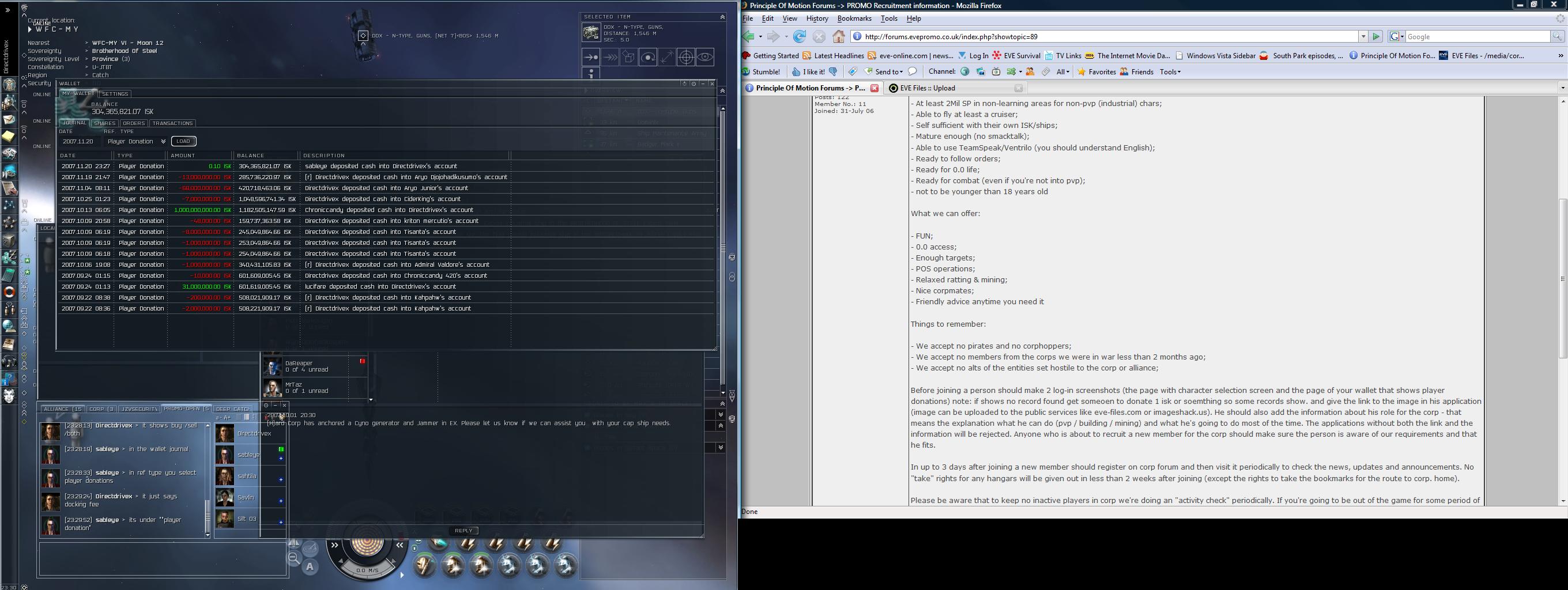Click the search magnifier in Firefox search box
Screen dimensions: 1568x590
coord(1557,36)
